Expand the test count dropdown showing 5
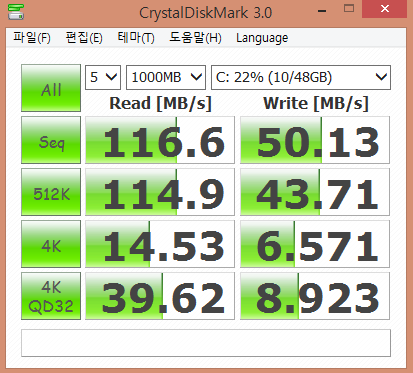Viewport: 413px width, 373px height. point(103,77)
